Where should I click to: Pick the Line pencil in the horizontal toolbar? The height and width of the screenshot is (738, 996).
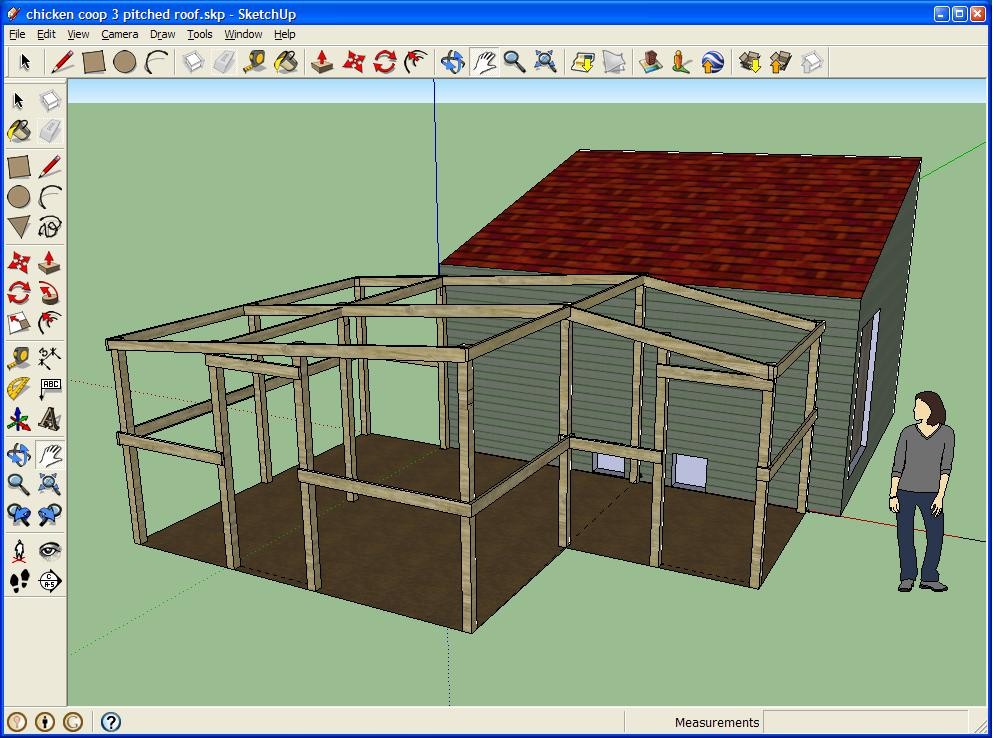point(62,62)
